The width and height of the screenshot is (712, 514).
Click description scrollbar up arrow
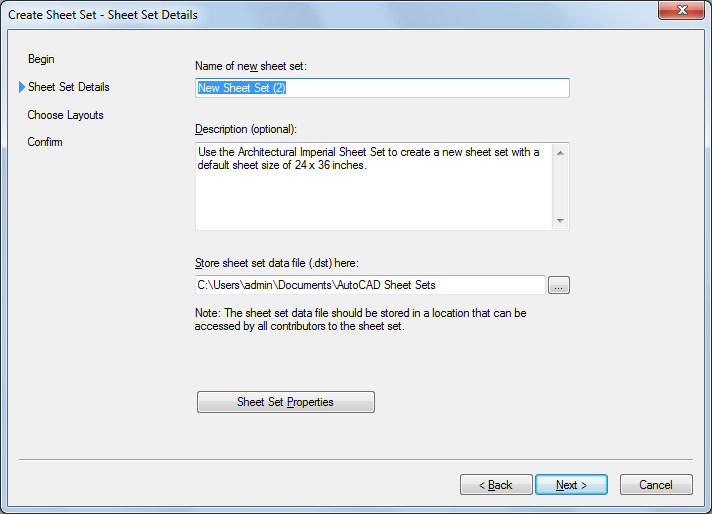560,152
